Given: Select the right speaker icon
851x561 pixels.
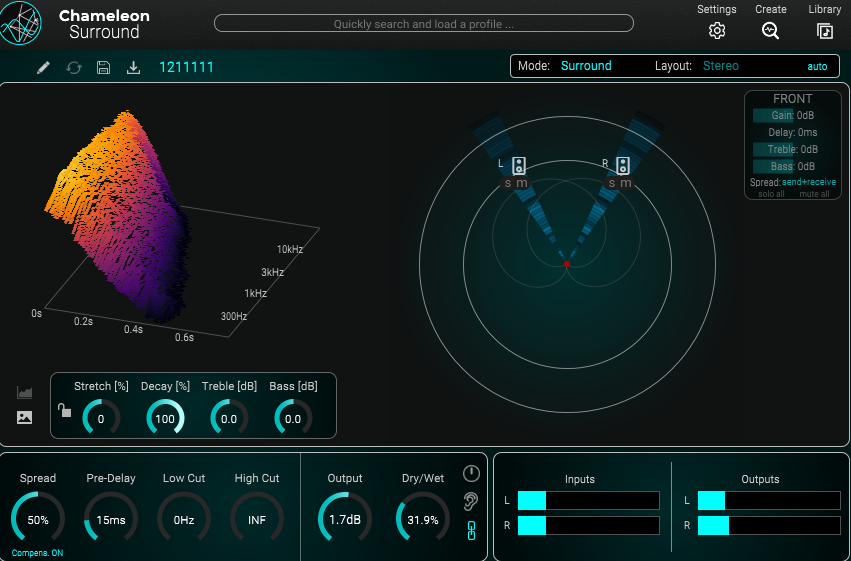Looking at the screenshot, I should tap(623, 165).
